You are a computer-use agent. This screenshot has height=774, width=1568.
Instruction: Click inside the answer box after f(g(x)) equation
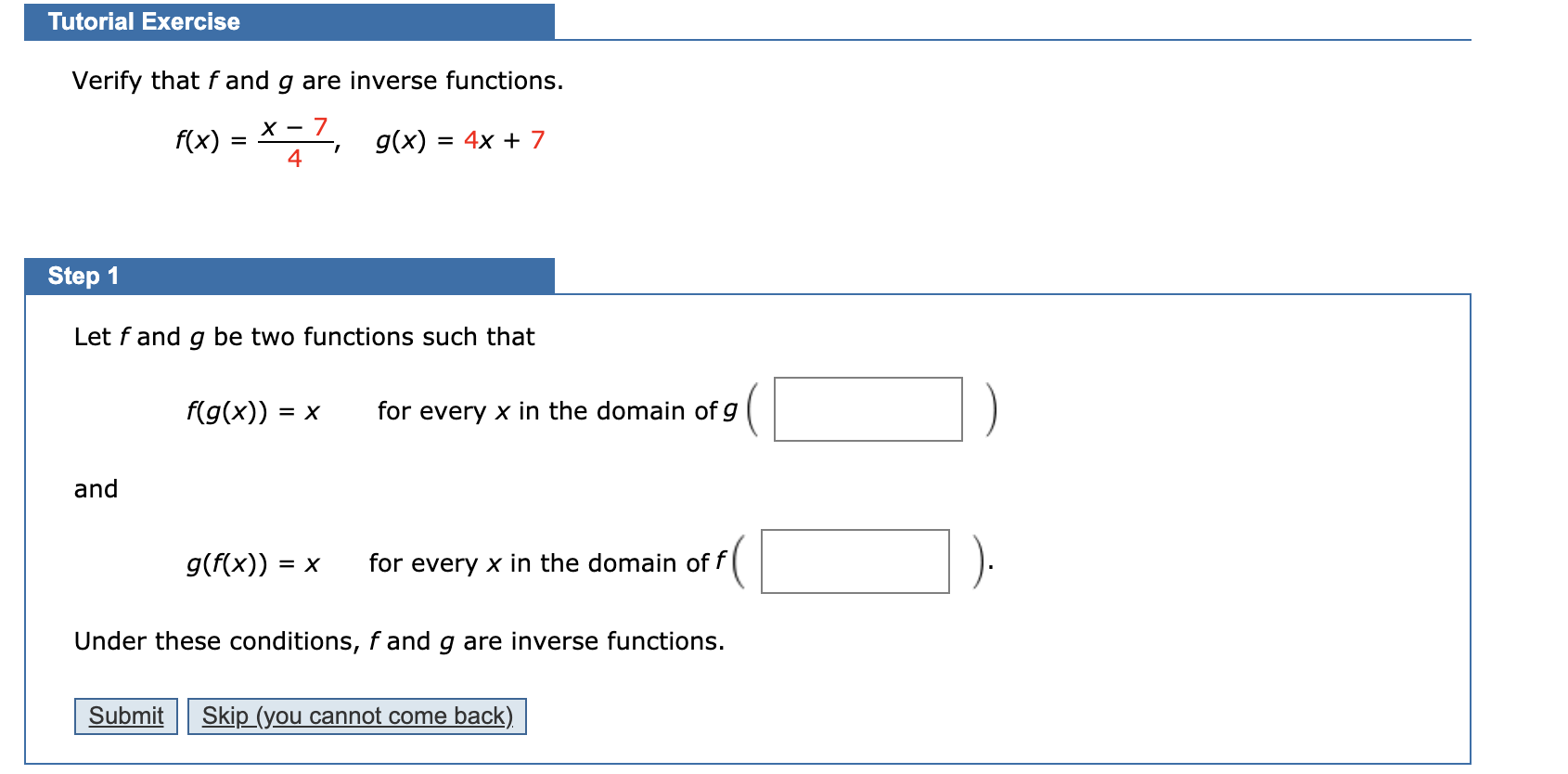point(868,409)
